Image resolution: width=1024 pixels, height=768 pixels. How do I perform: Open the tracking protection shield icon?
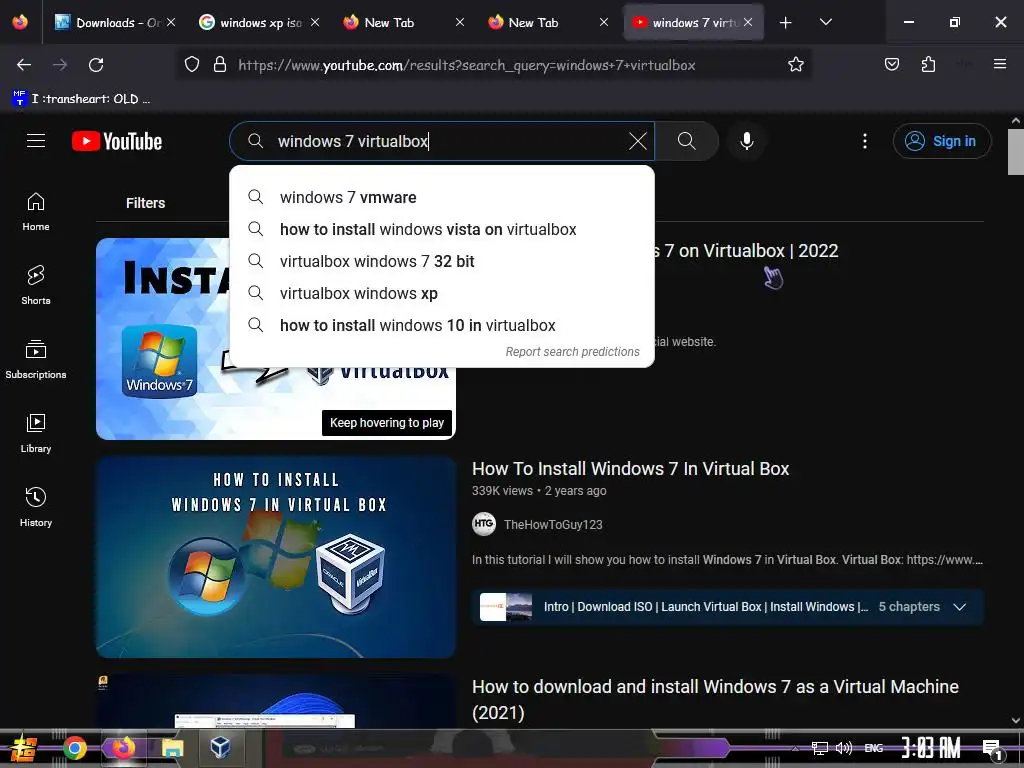click(191, 65)
